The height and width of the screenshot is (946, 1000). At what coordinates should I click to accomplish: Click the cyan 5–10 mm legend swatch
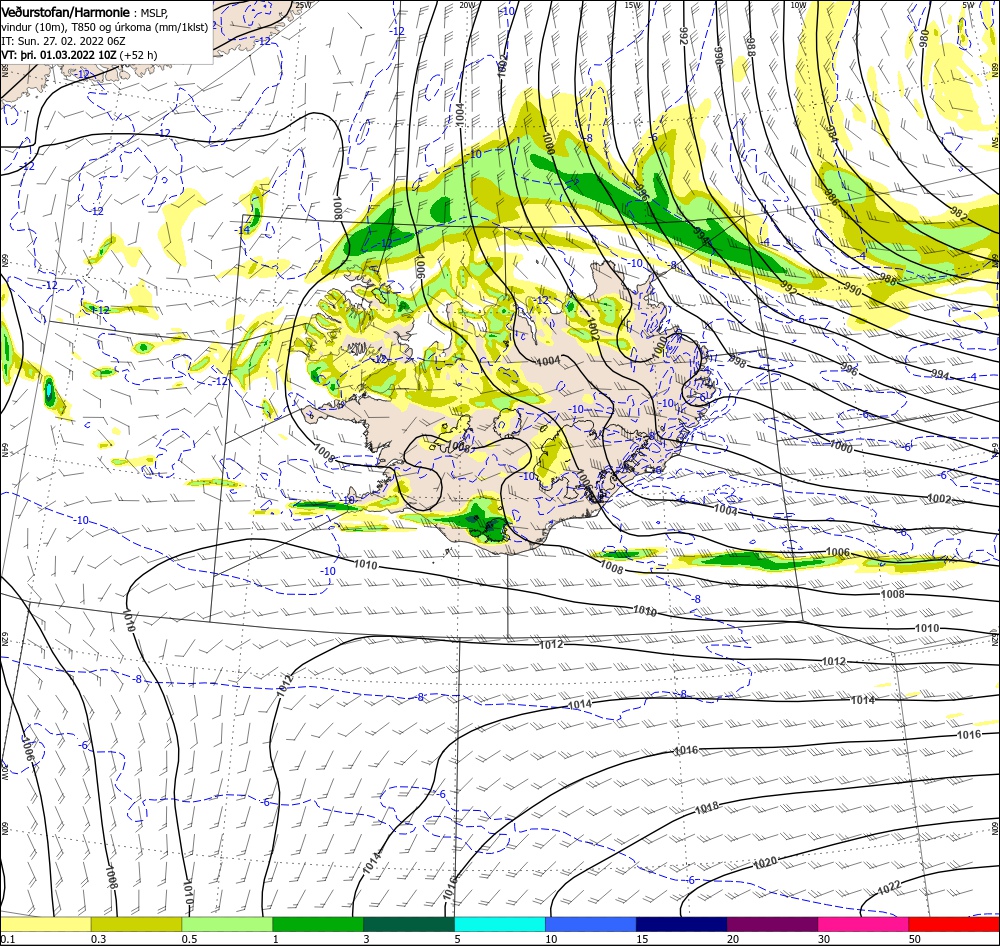click(500, 924)
